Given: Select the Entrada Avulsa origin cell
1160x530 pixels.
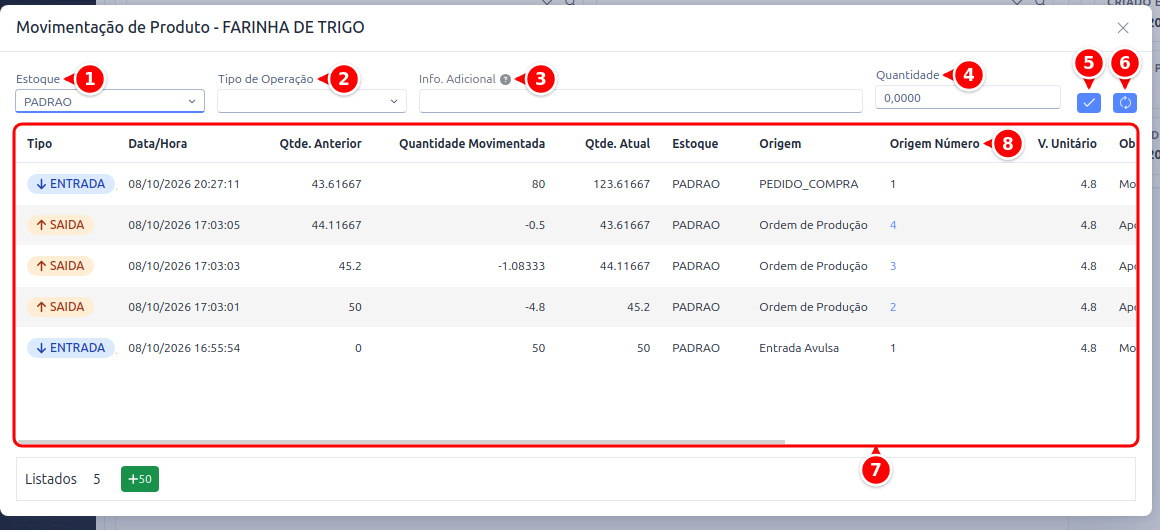Looking at the screenshot, I should tap(799, 348).
